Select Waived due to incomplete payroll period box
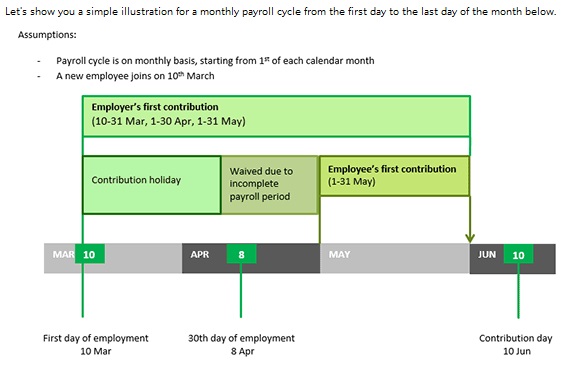 (x=270, y=185)
